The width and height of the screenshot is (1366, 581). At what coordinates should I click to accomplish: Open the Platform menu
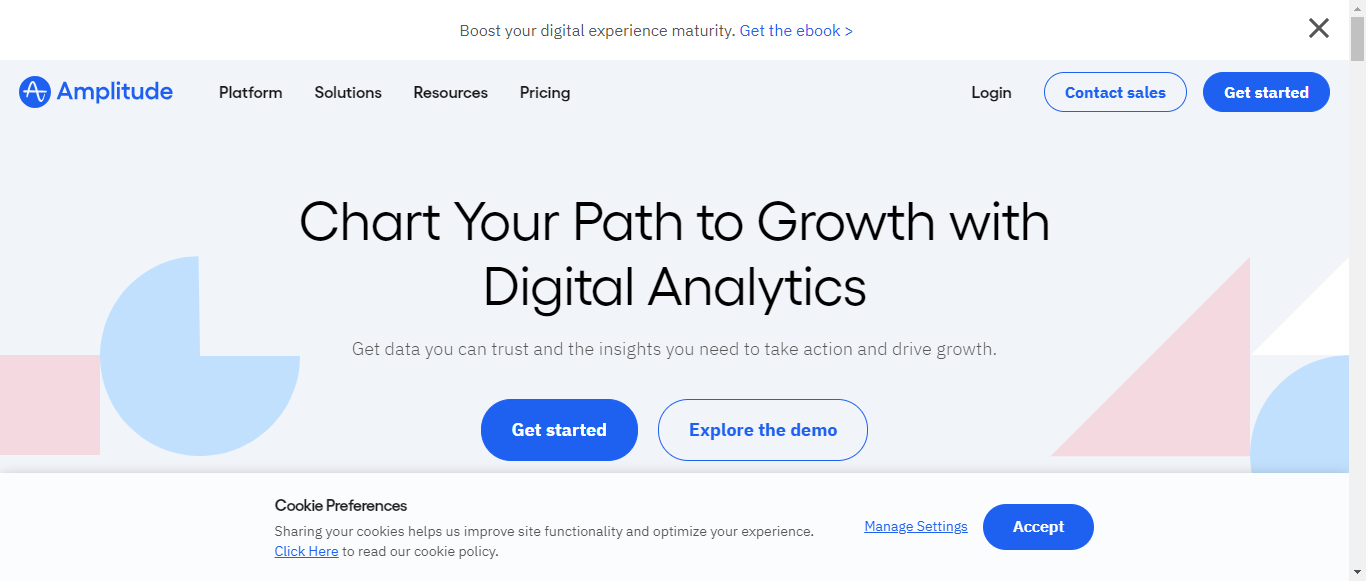(251, 92)
